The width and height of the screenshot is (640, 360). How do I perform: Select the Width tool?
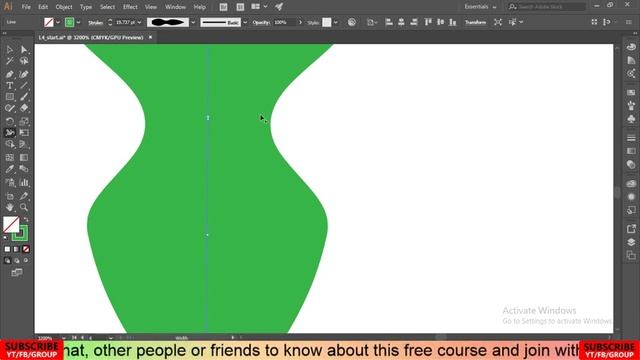tap(10, 133)
